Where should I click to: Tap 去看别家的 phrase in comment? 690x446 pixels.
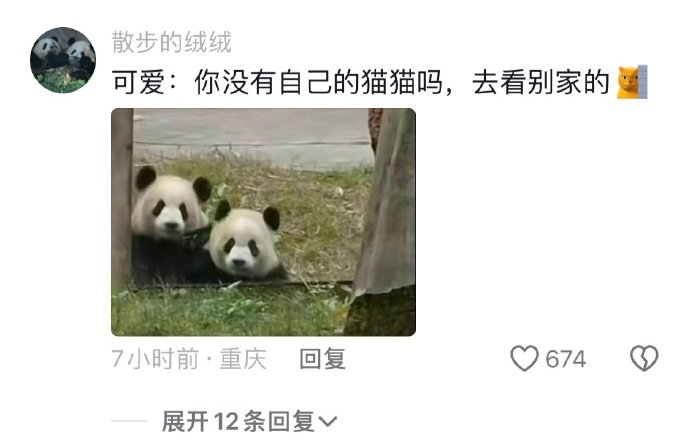(x=541, y=82)
